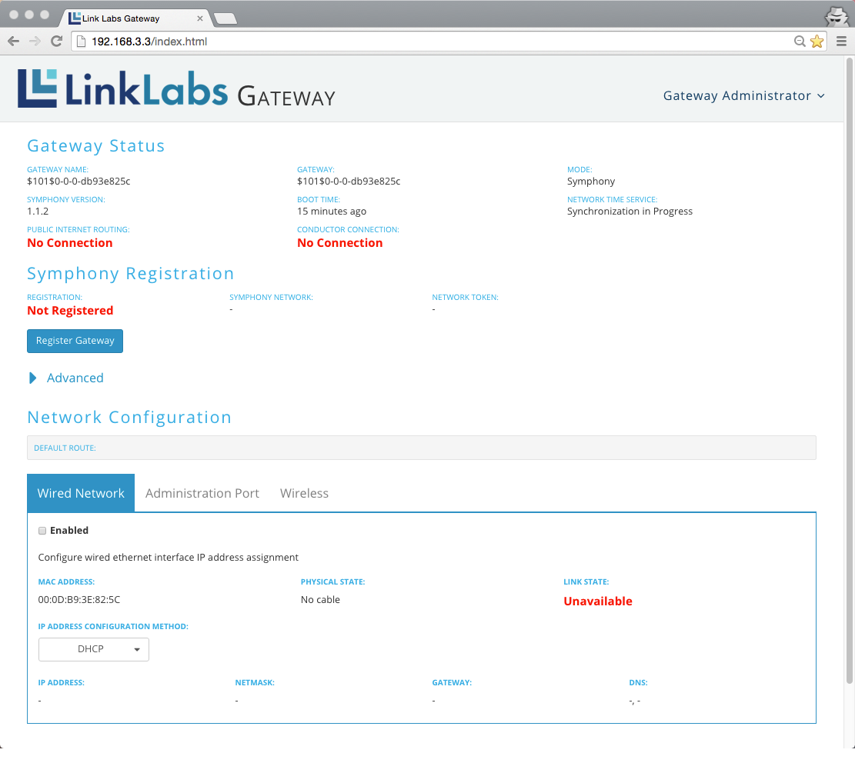Viewport: 855px width, 783px height.
Task: Click the browser forward arrow
Action: click(34, 41)
